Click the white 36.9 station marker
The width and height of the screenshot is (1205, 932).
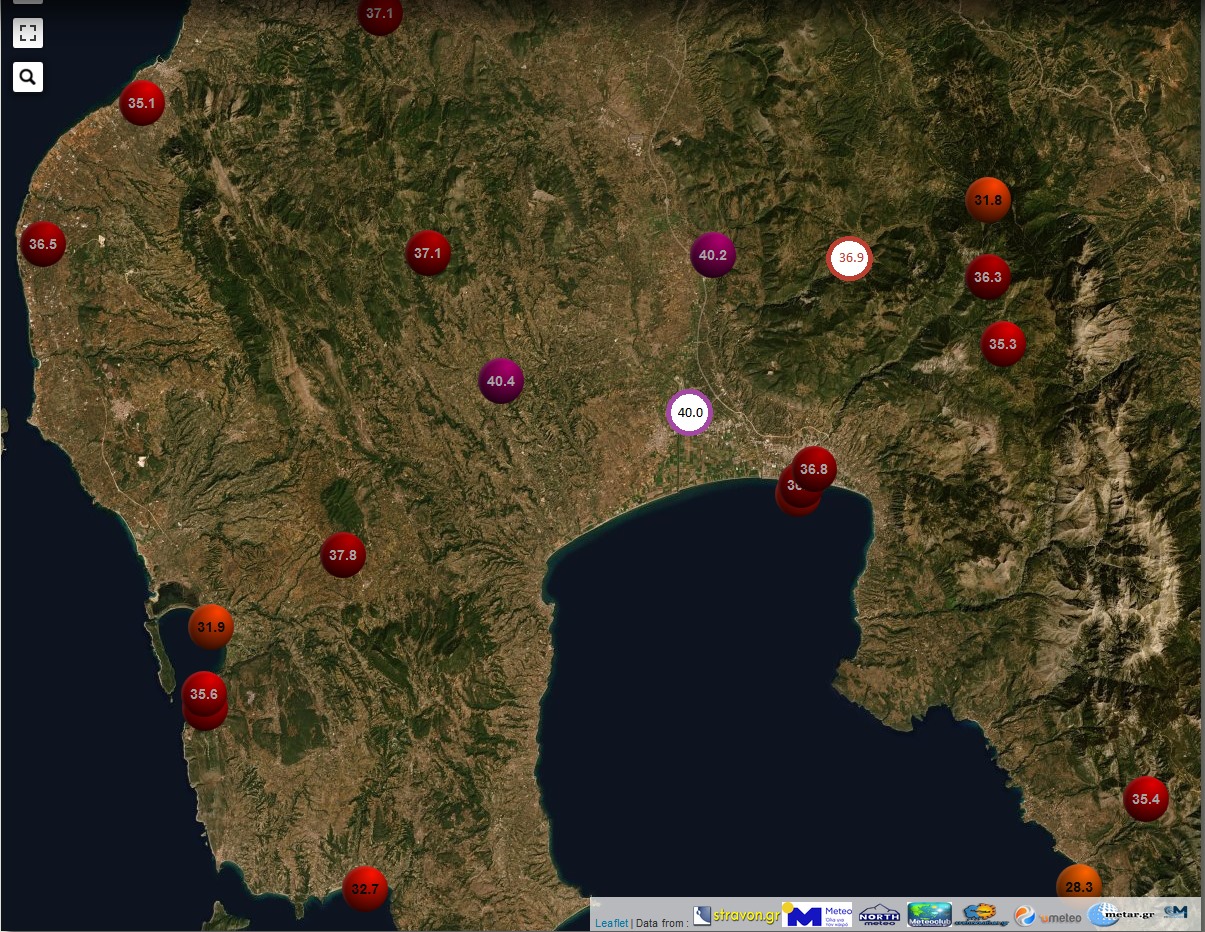pos(850,258)
